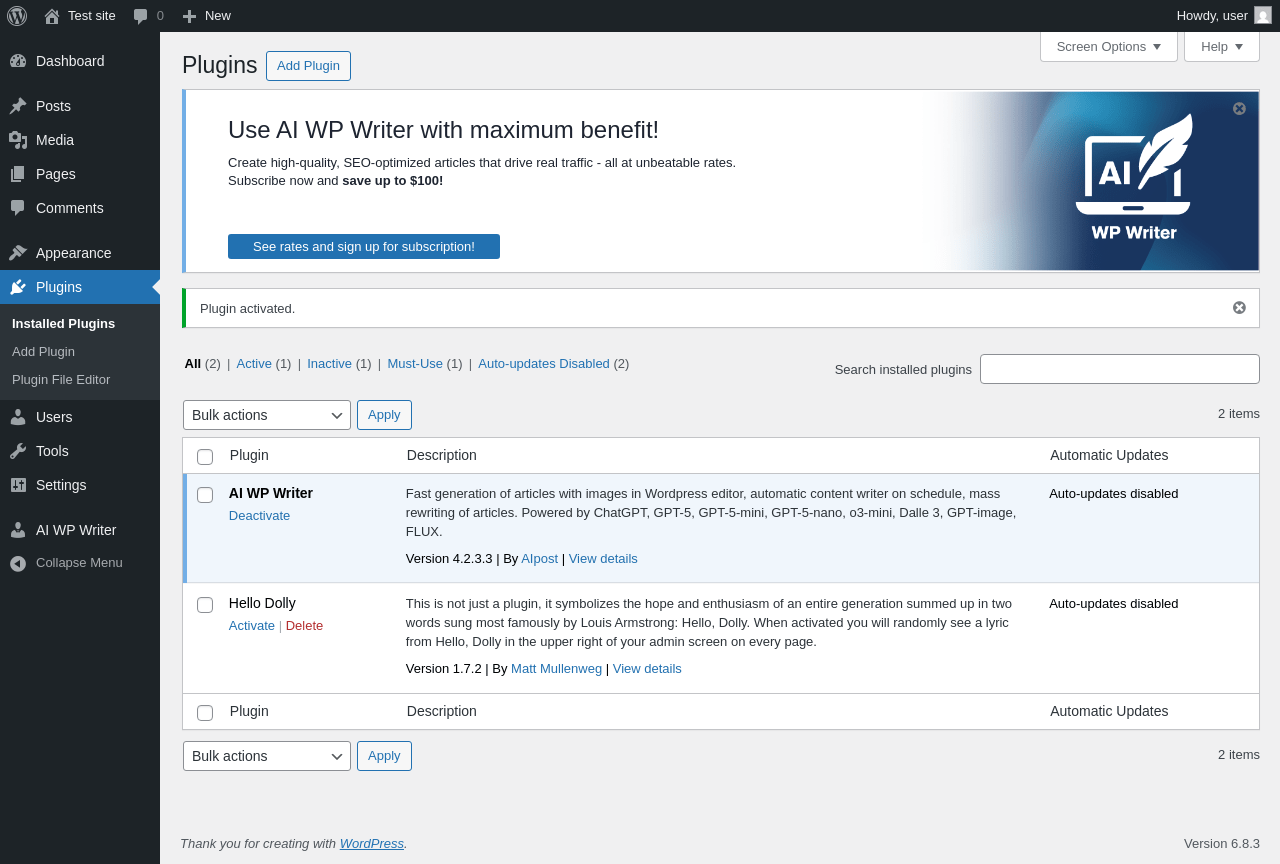Click the Version 6.8.3 footer text

pos(1222,843)
